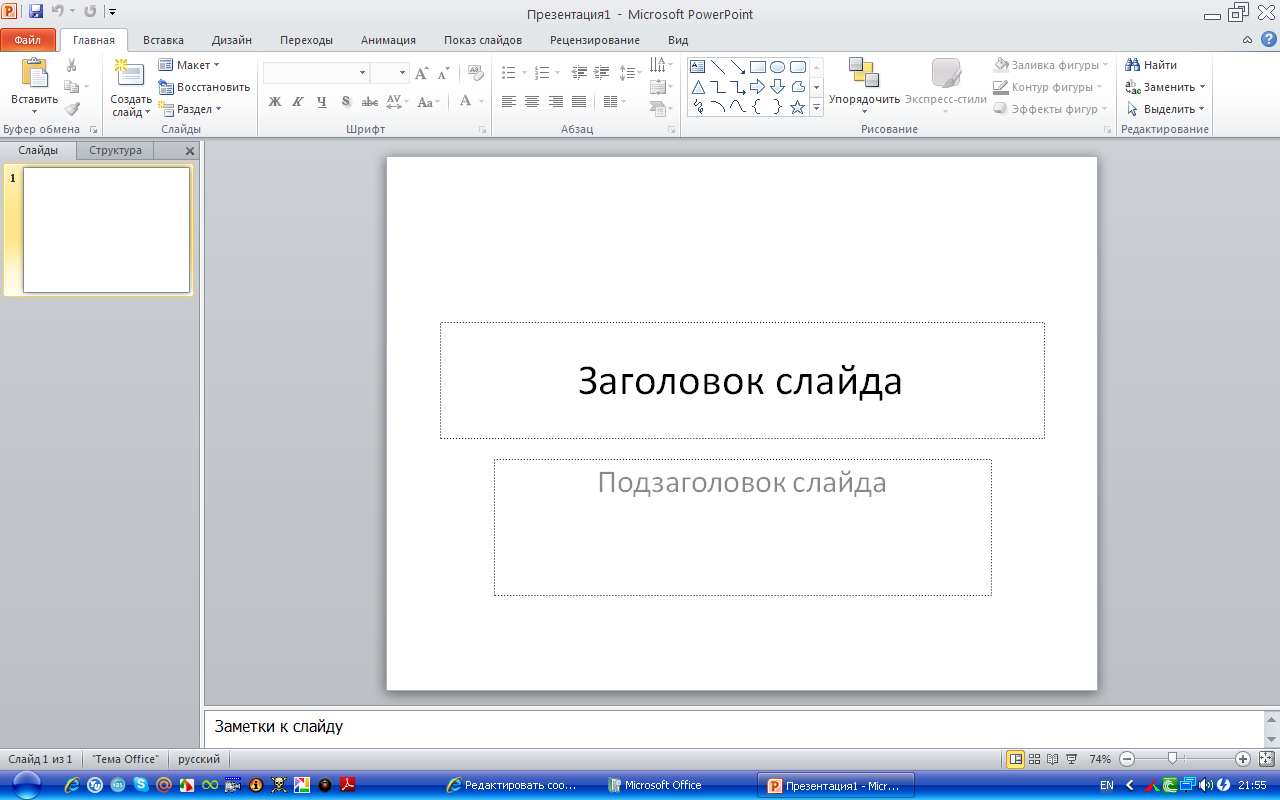Viewport: 1280px width, 800px height.
Task: Switch to the Вставка ribbon tab
Action: pyautogui.click(x=163, y=40)
